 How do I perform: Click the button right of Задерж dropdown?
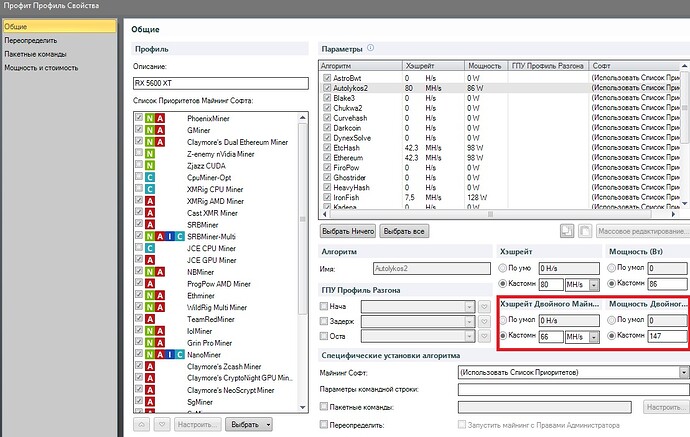[484, 321]
